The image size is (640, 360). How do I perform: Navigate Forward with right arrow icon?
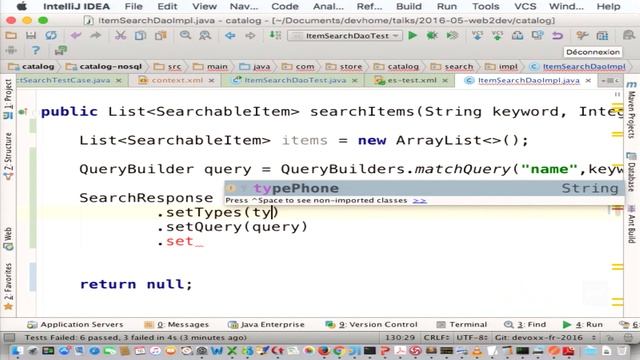point(250,36)
